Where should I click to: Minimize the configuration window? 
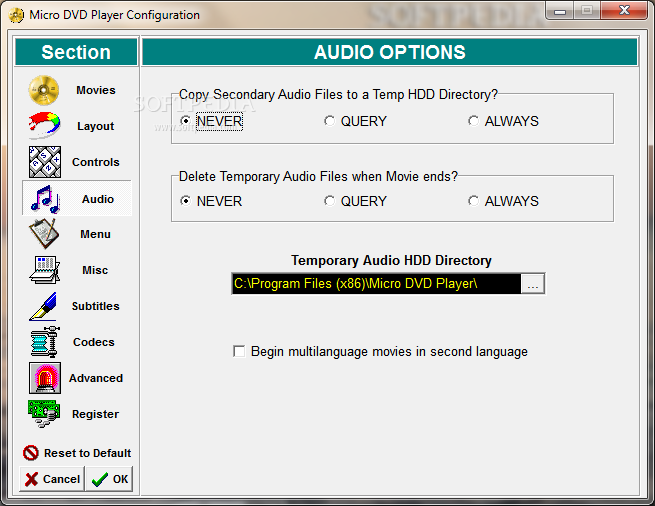(x=560, y=11)
